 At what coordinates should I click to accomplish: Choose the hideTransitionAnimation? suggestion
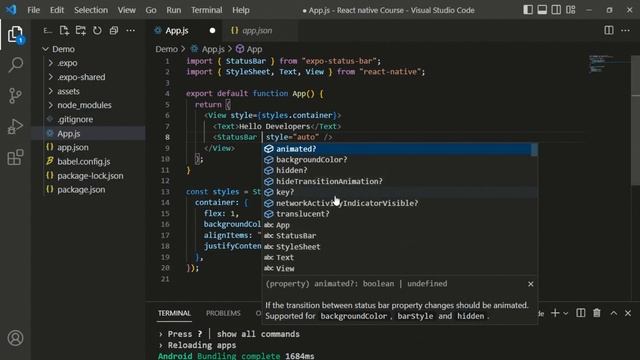397,181
